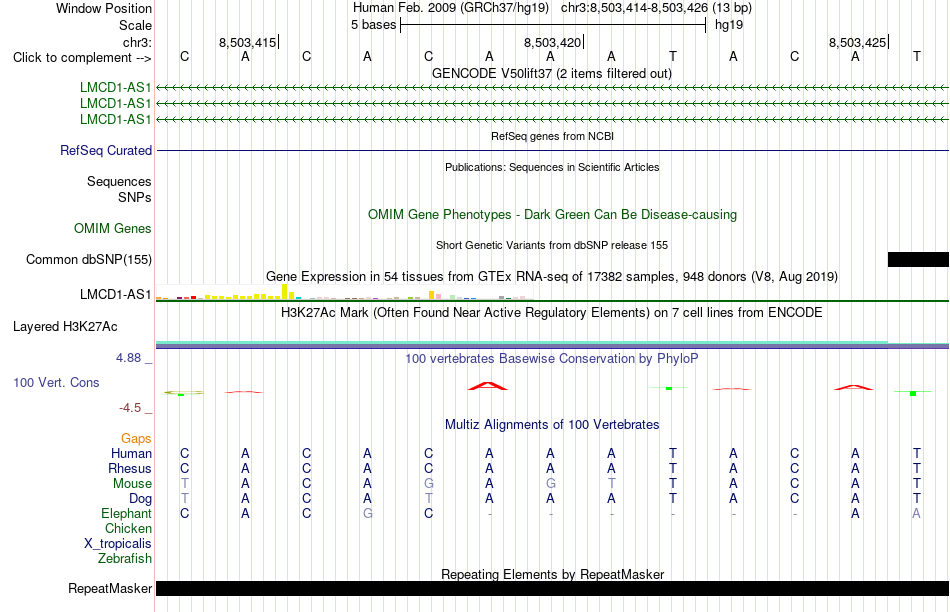Click the Layered H3K27Ac track label
The height and width of the screenshot is (612, 950).
coord(65,327)
